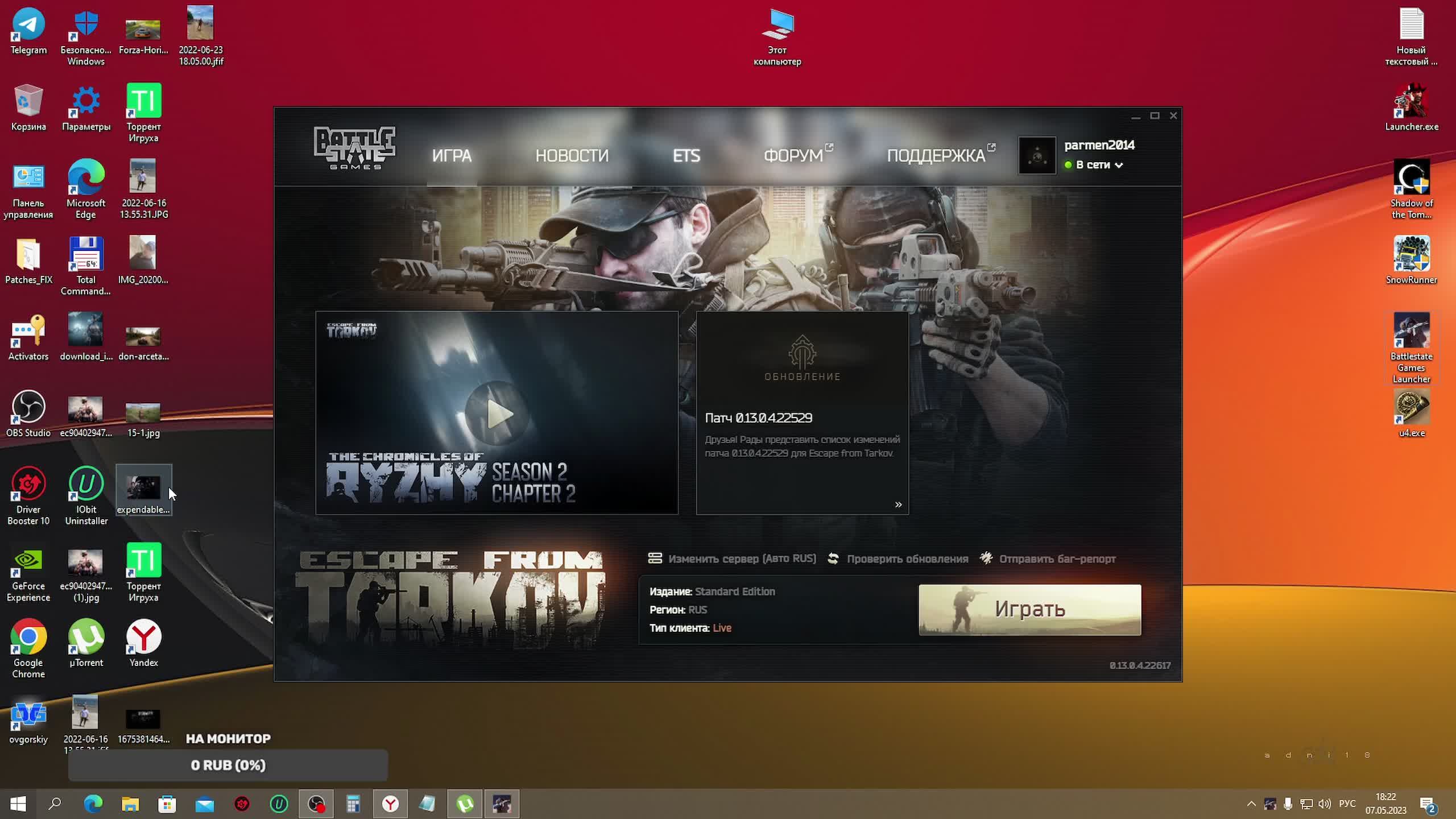This screenshot has width=1456, height=819.
Task: Click the change server icon
Action: pyautogui.click(x=655, y=559)
